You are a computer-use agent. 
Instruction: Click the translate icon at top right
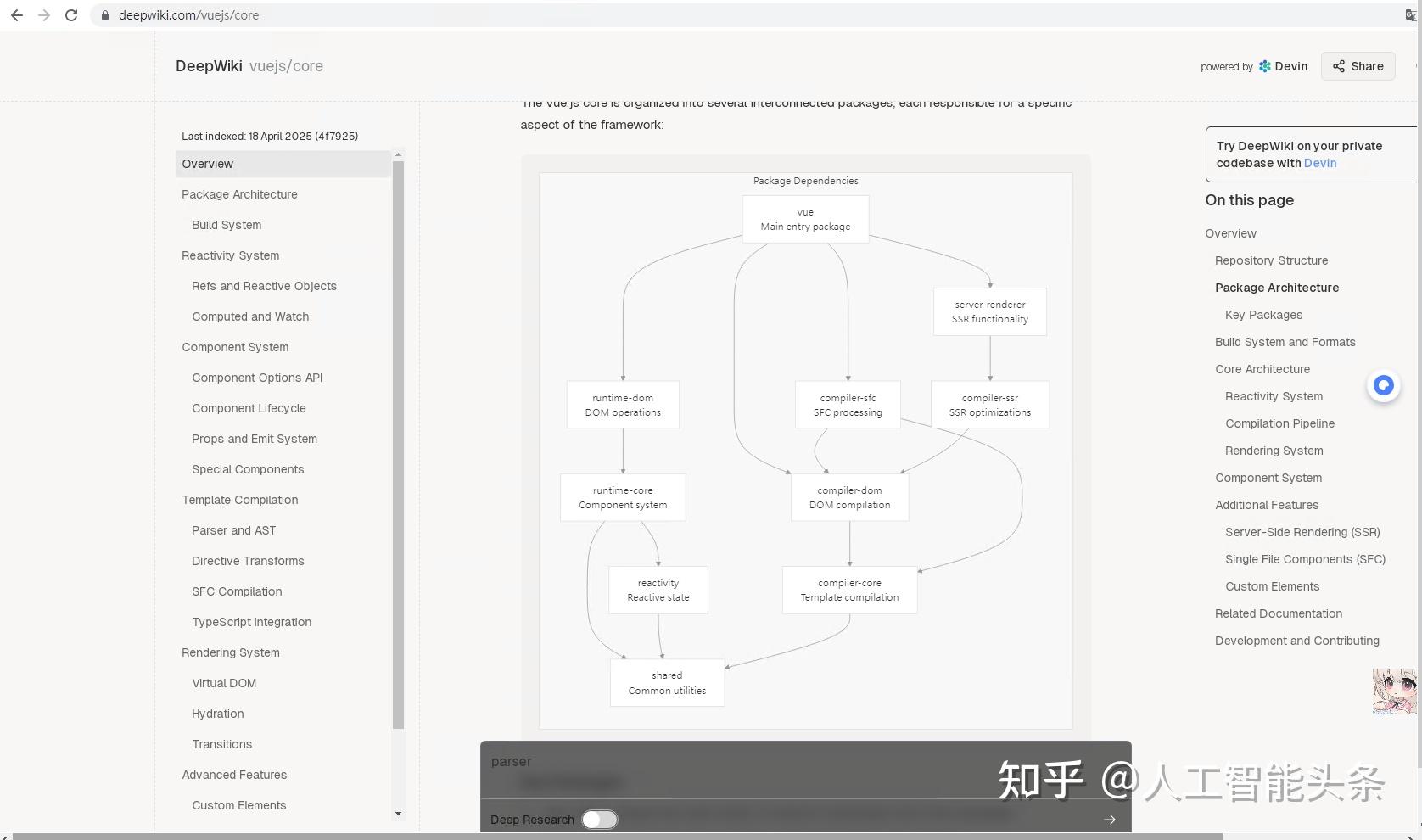click(1410, 14)
